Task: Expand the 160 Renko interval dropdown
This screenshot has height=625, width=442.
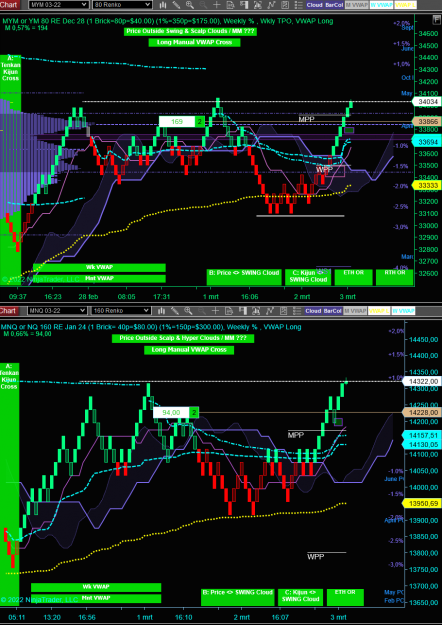Action: (x=122, y=311)
